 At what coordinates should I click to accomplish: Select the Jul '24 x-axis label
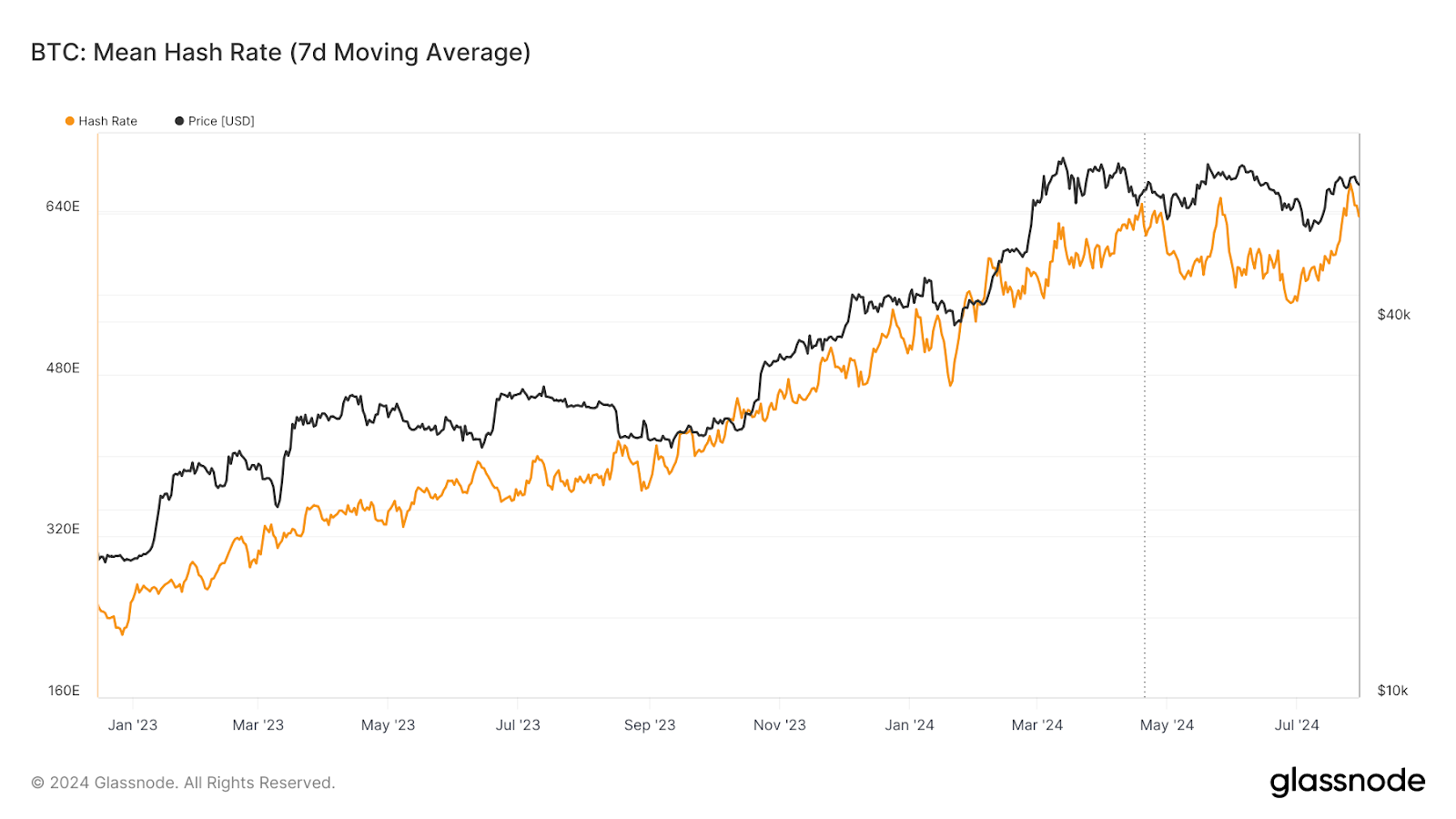coord(1297,725)
